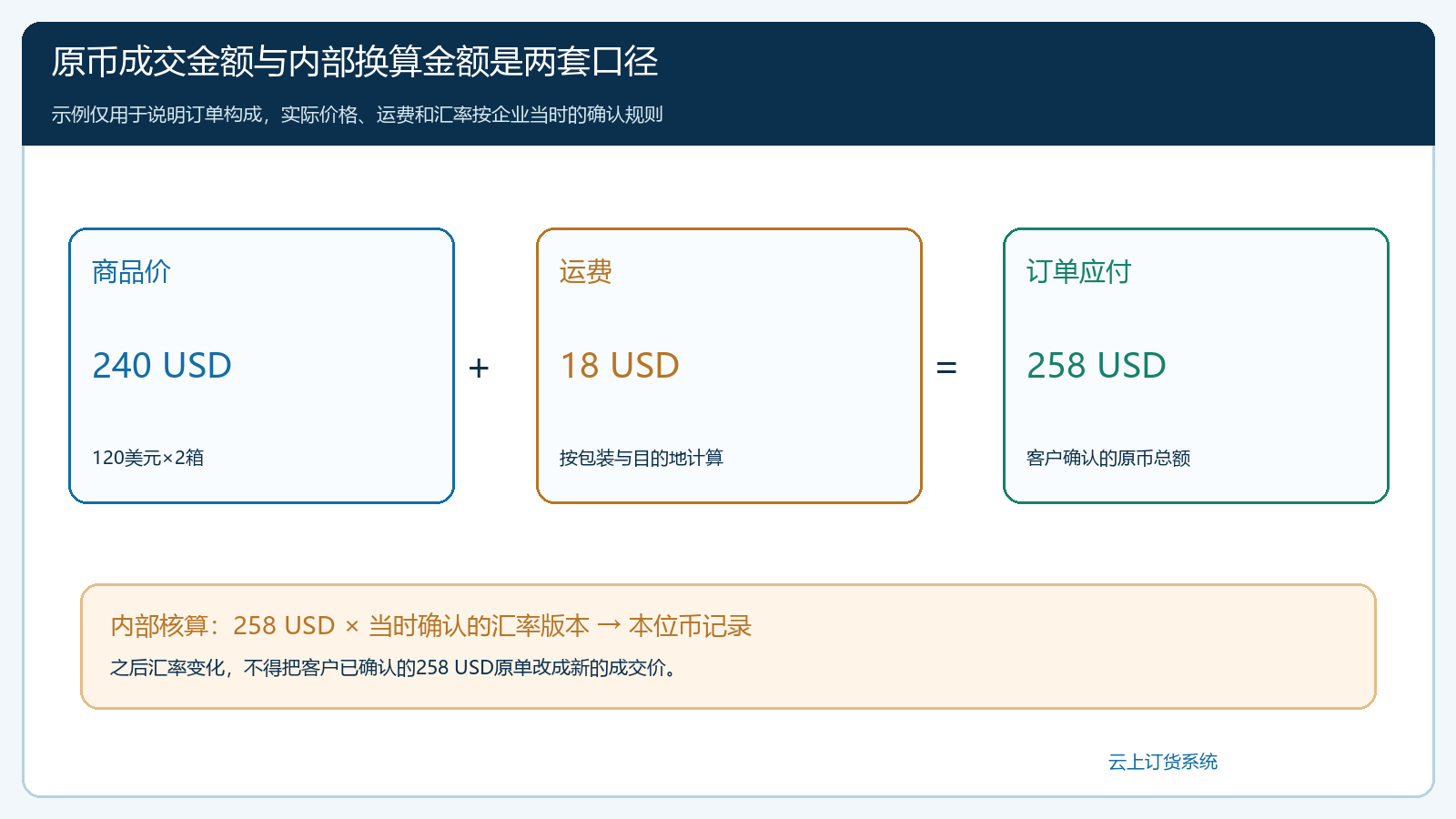This screenshot has width=1456, height=819.
Task: Click the slide title about 原币成交金额
Action: (x=354, y=62)
